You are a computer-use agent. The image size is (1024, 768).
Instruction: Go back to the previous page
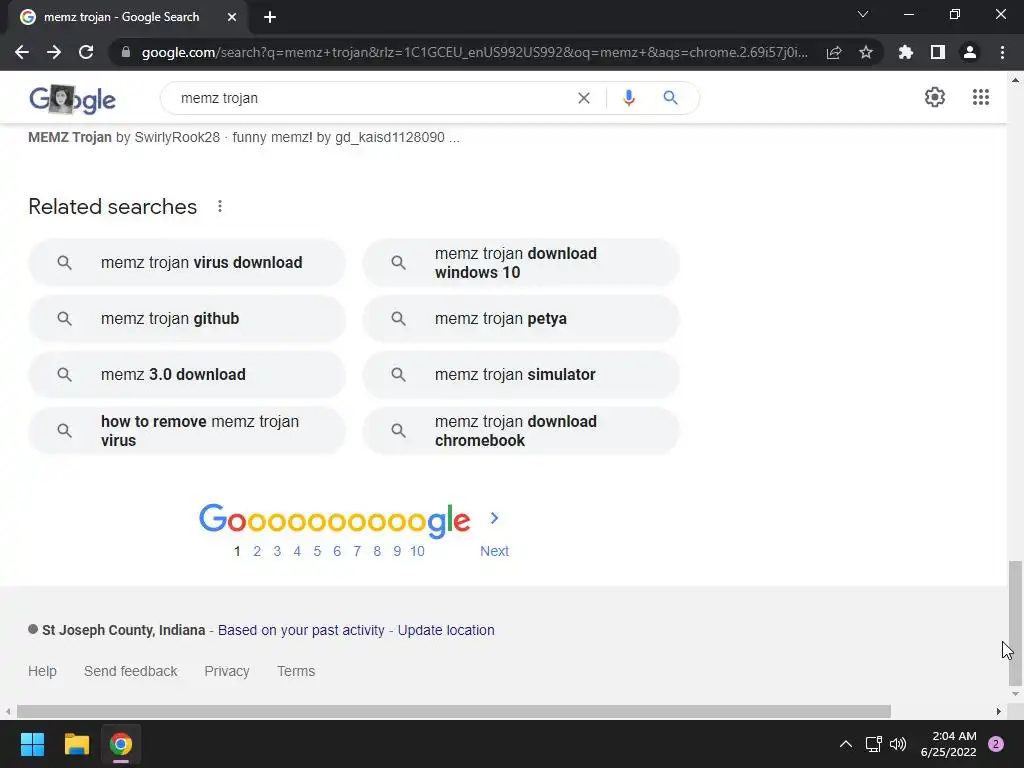[22, 52]
